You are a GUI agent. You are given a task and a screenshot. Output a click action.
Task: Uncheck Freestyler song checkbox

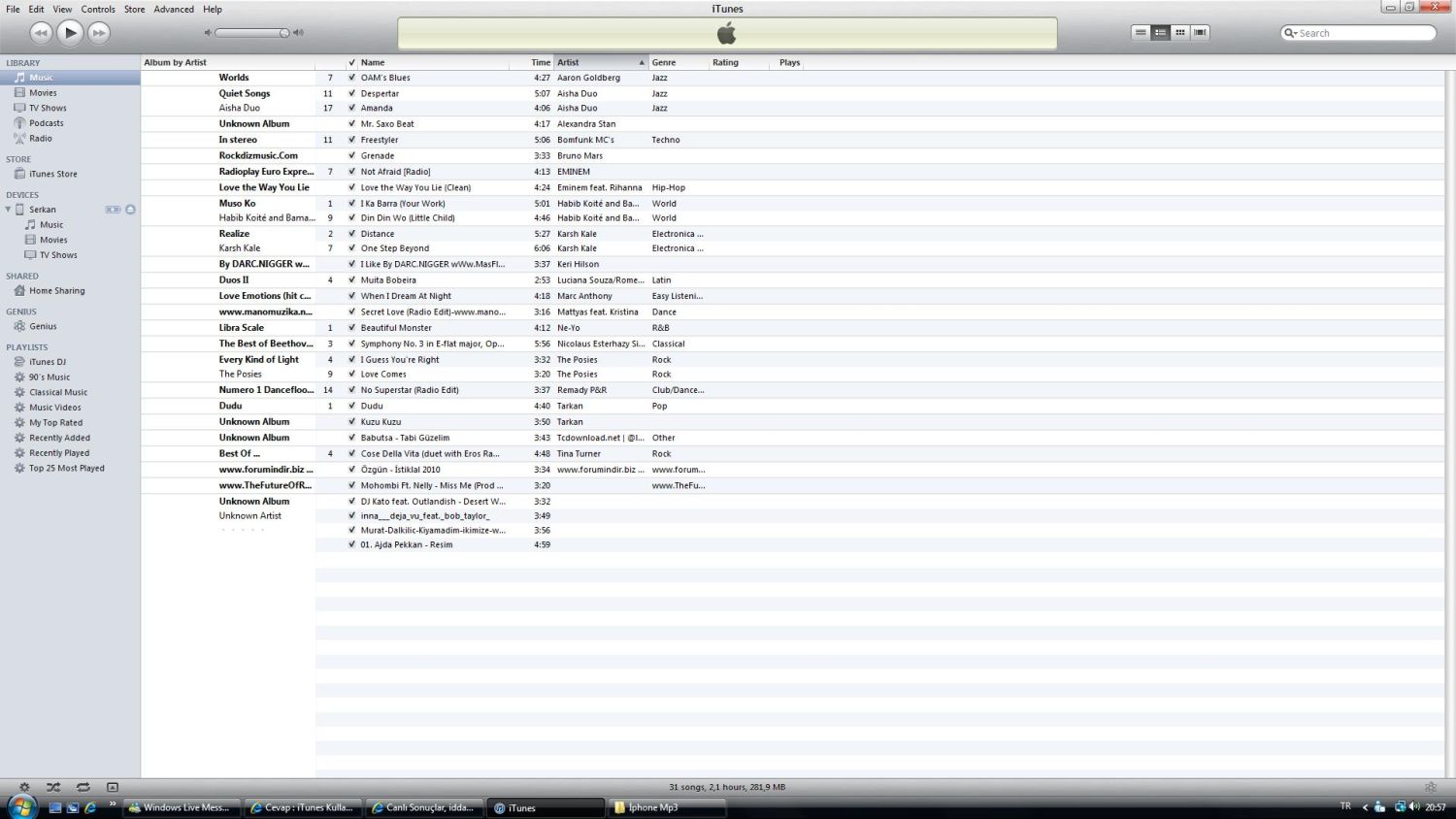click(x=351, y=140)
